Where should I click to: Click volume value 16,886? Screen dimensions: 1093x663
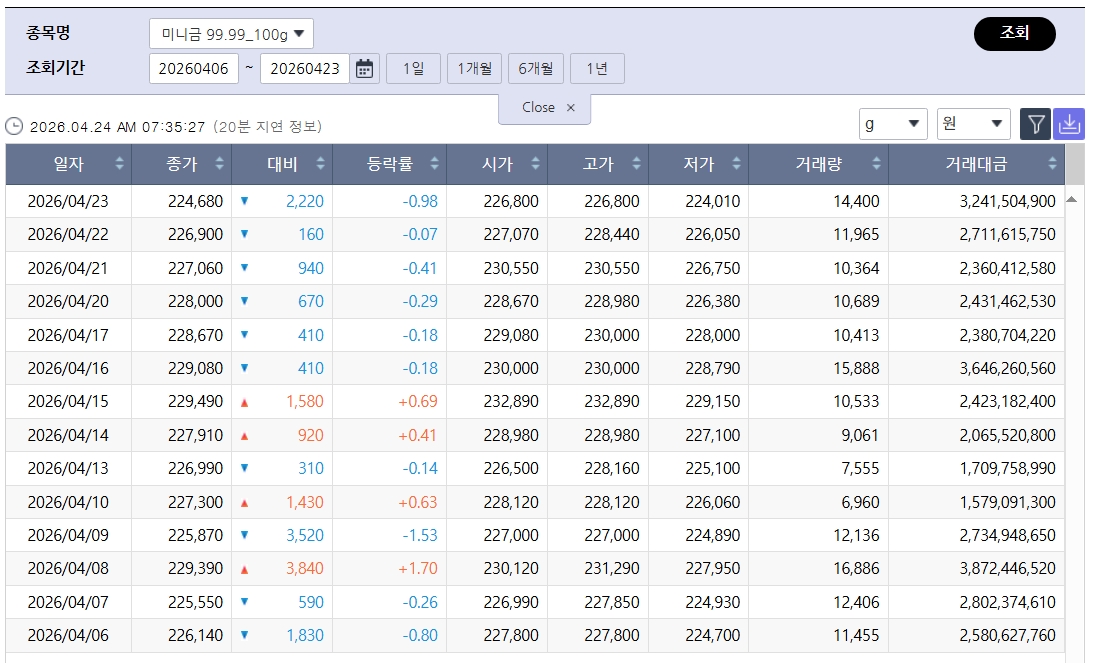pos(856,569)
